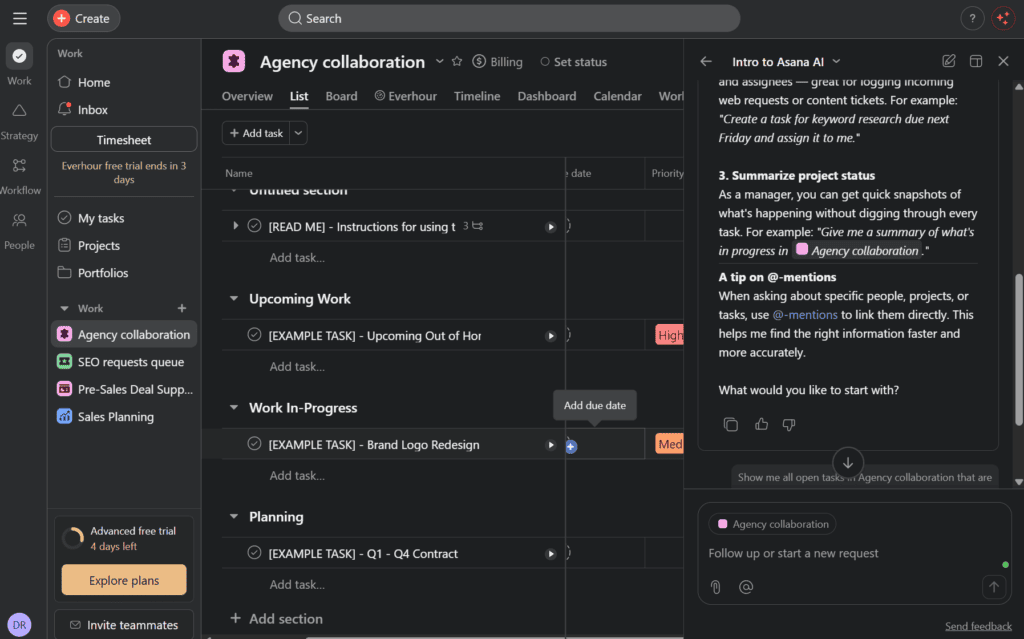This screenshot has width=1024, height=639.
Task: Send the AI chat message
Action: (x=993, y=587)
